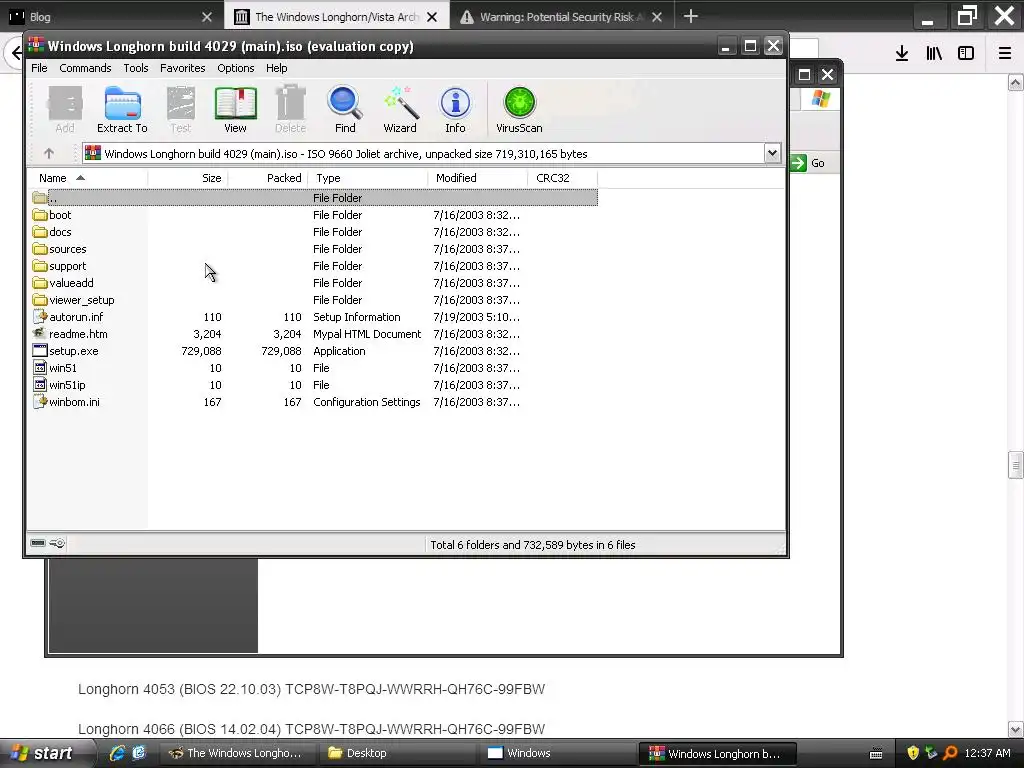The width and height of the screenshot is (1024, 768).
Task: Open the browser library icon
Action: pyautogui.click(x=934, y=54)
